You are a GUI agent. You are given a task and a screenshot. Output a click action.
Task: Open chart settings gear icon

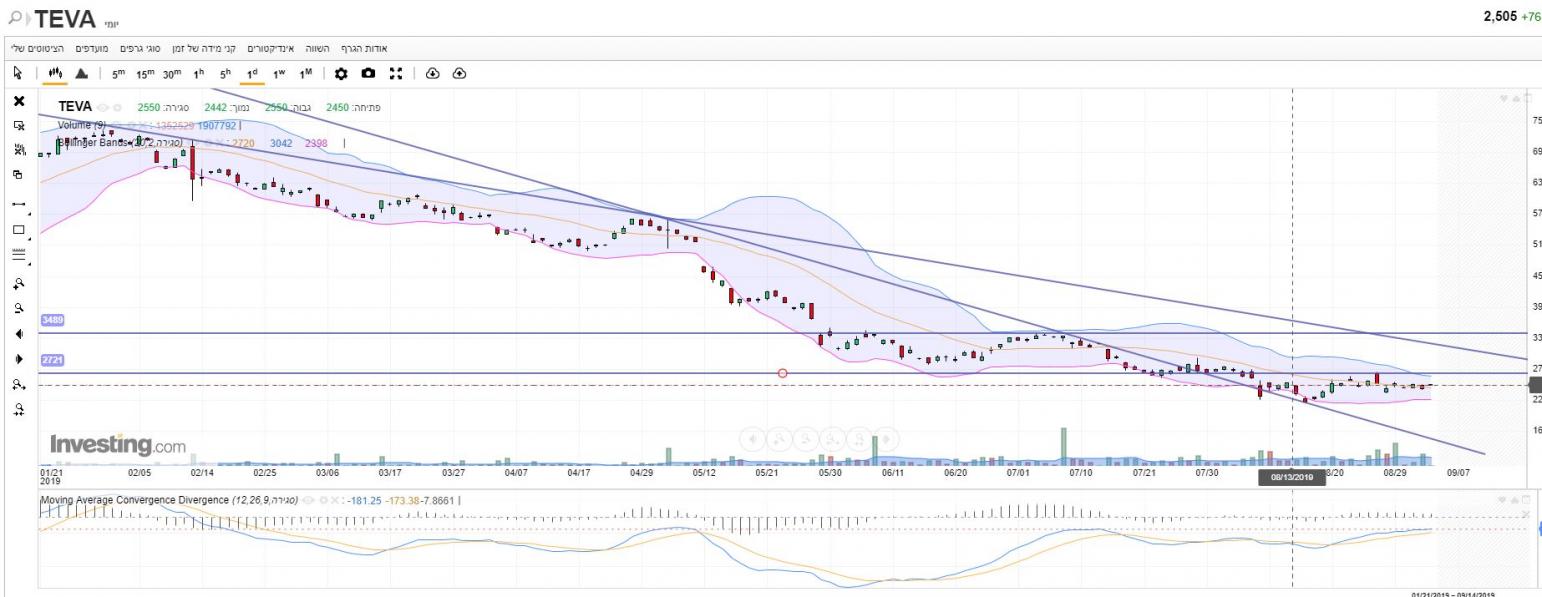pos(341,74)
